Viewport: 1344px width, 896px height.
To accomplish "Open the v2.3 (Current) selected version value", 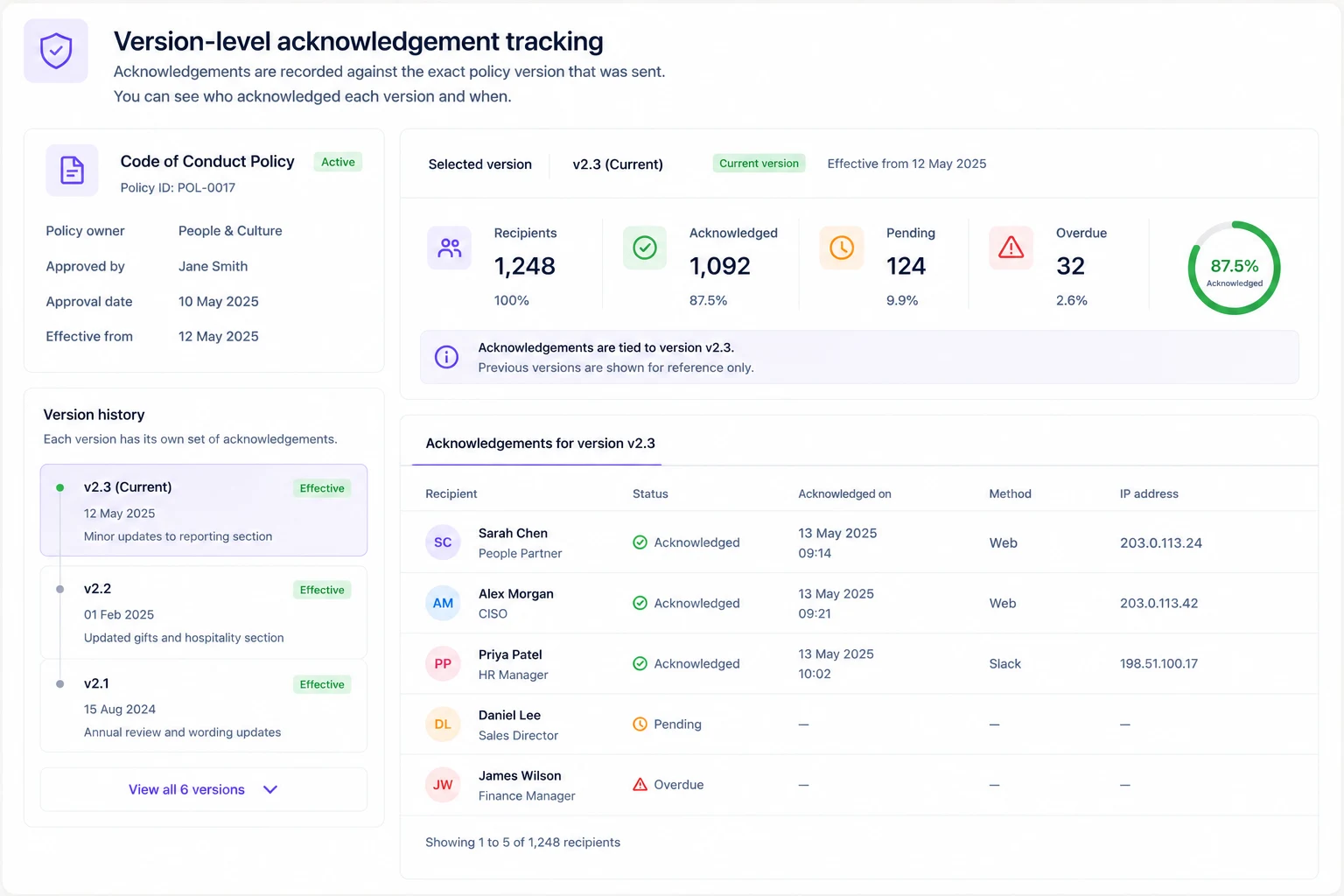I will point(618,164).
